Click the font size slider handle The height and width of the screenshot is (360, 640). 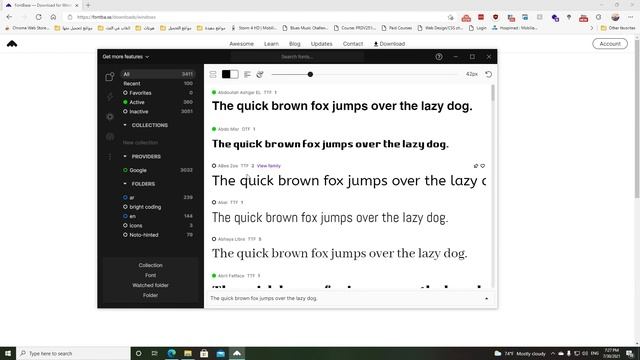(310, 74)
